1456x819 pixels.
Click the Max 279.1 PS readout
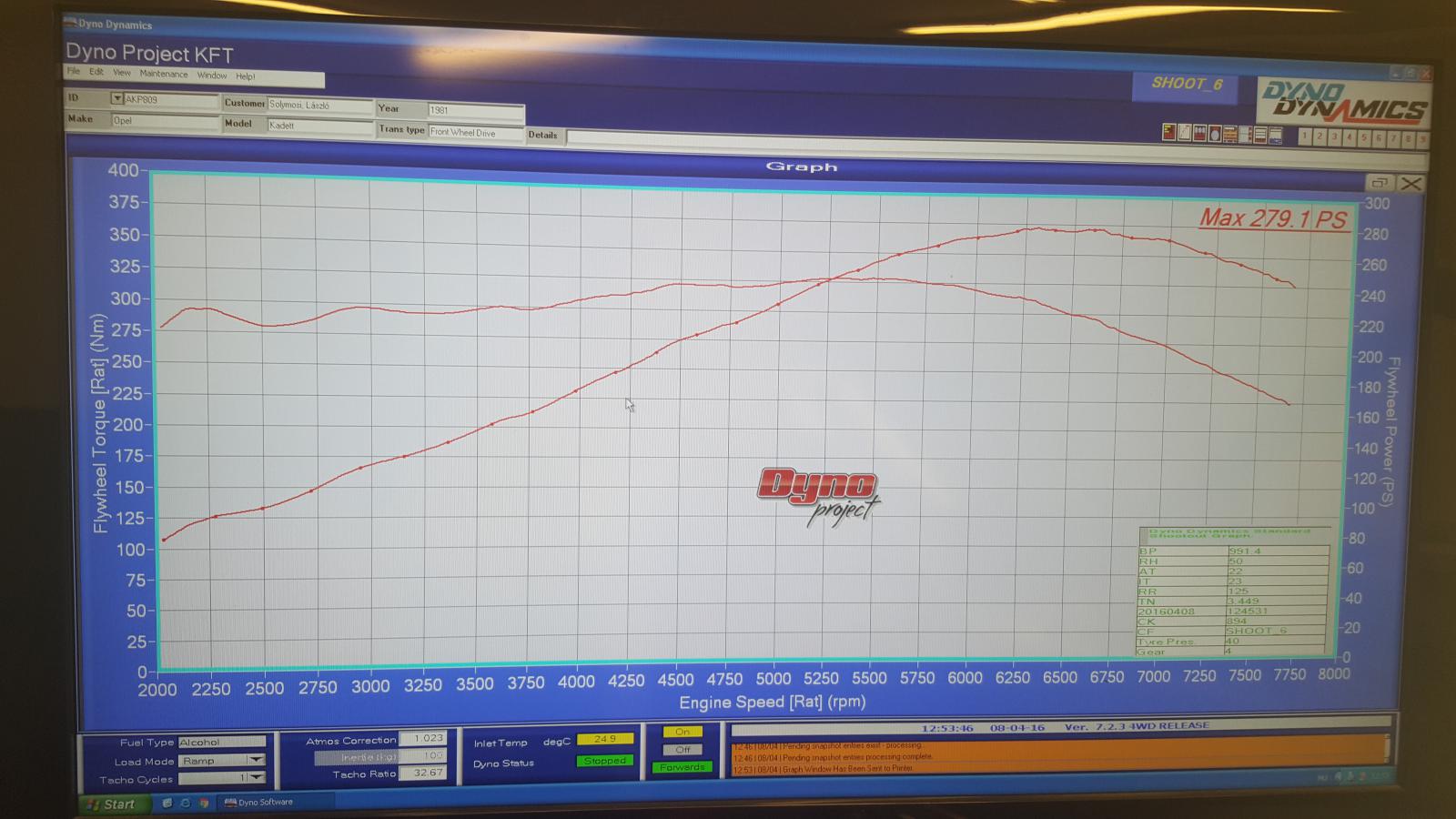pos(1272,218)
